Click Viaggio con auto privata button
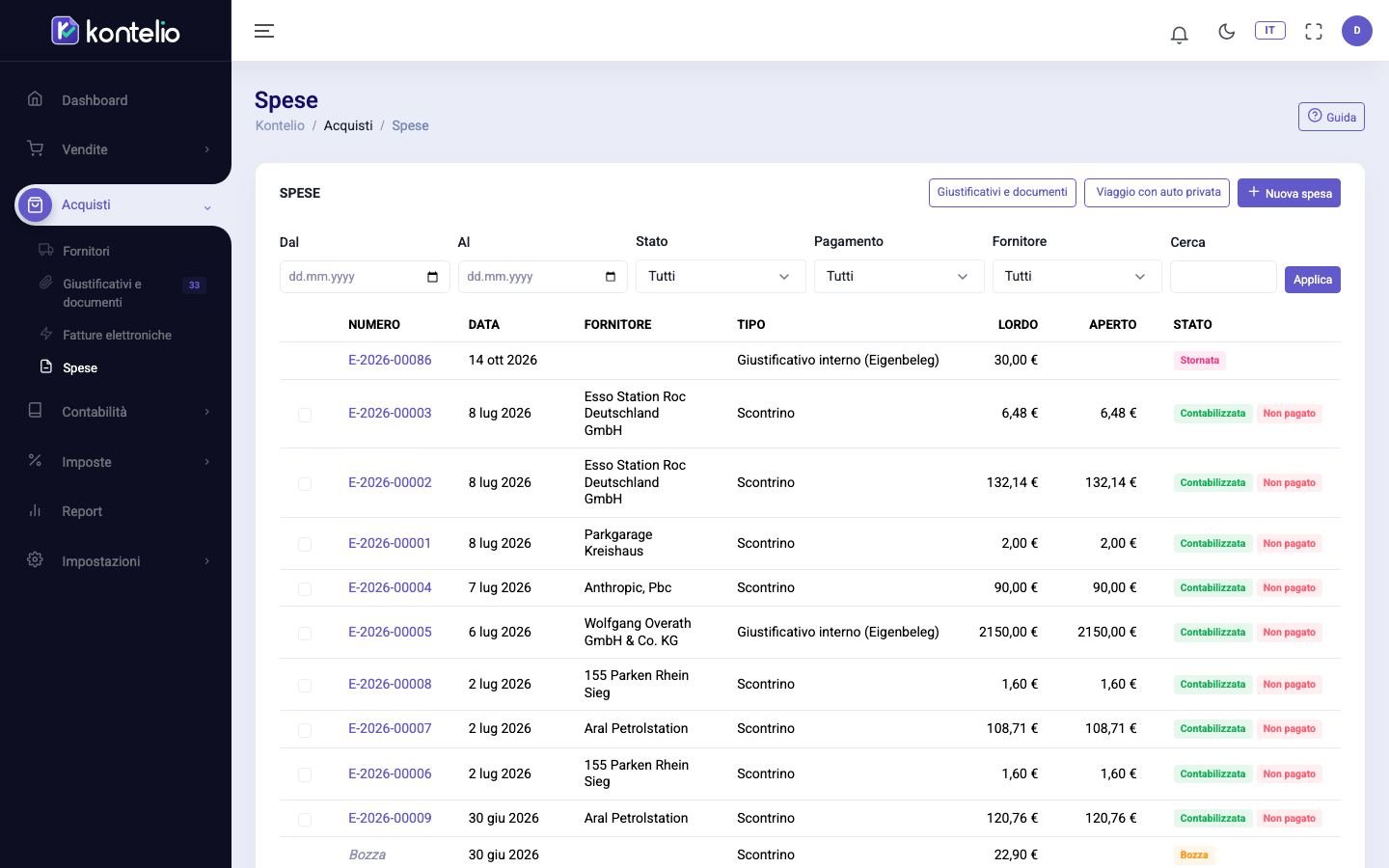 coord(1157,193)
